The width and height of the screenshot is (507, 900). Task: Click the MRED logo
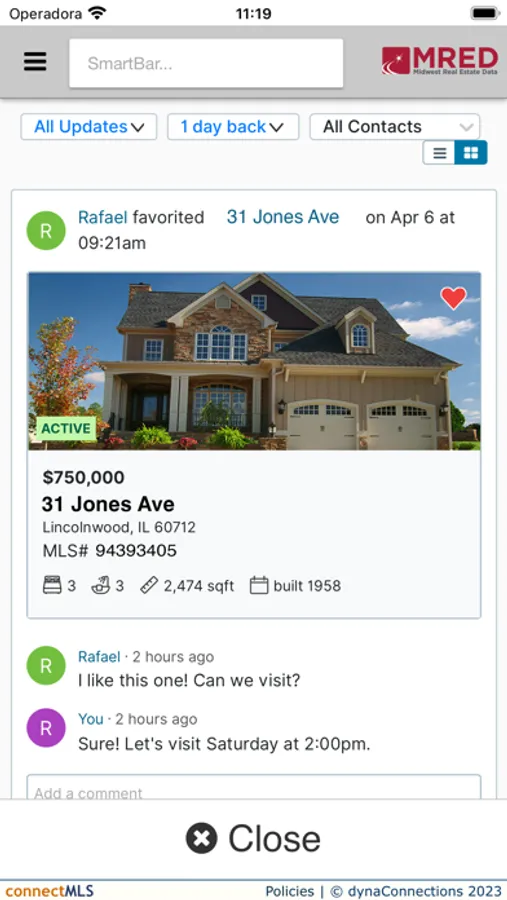coord(440,61)
